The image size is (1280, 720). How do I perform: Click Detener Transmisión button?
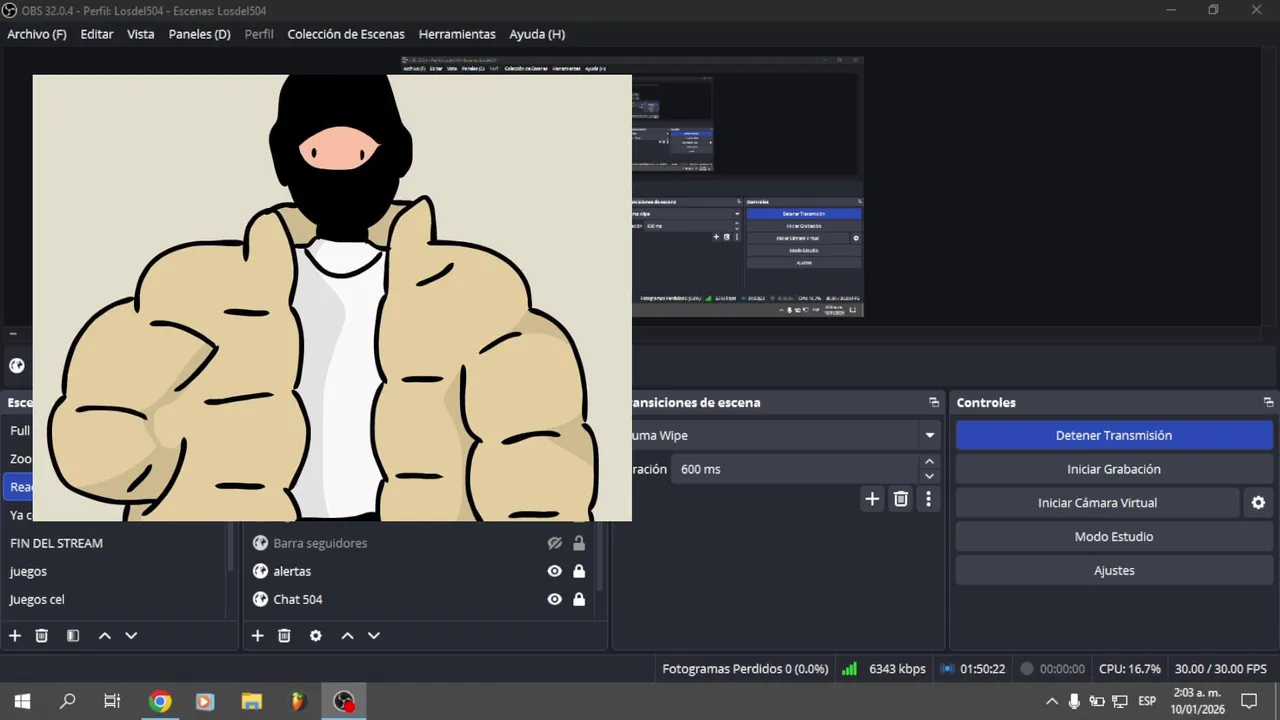point(1114,435)
